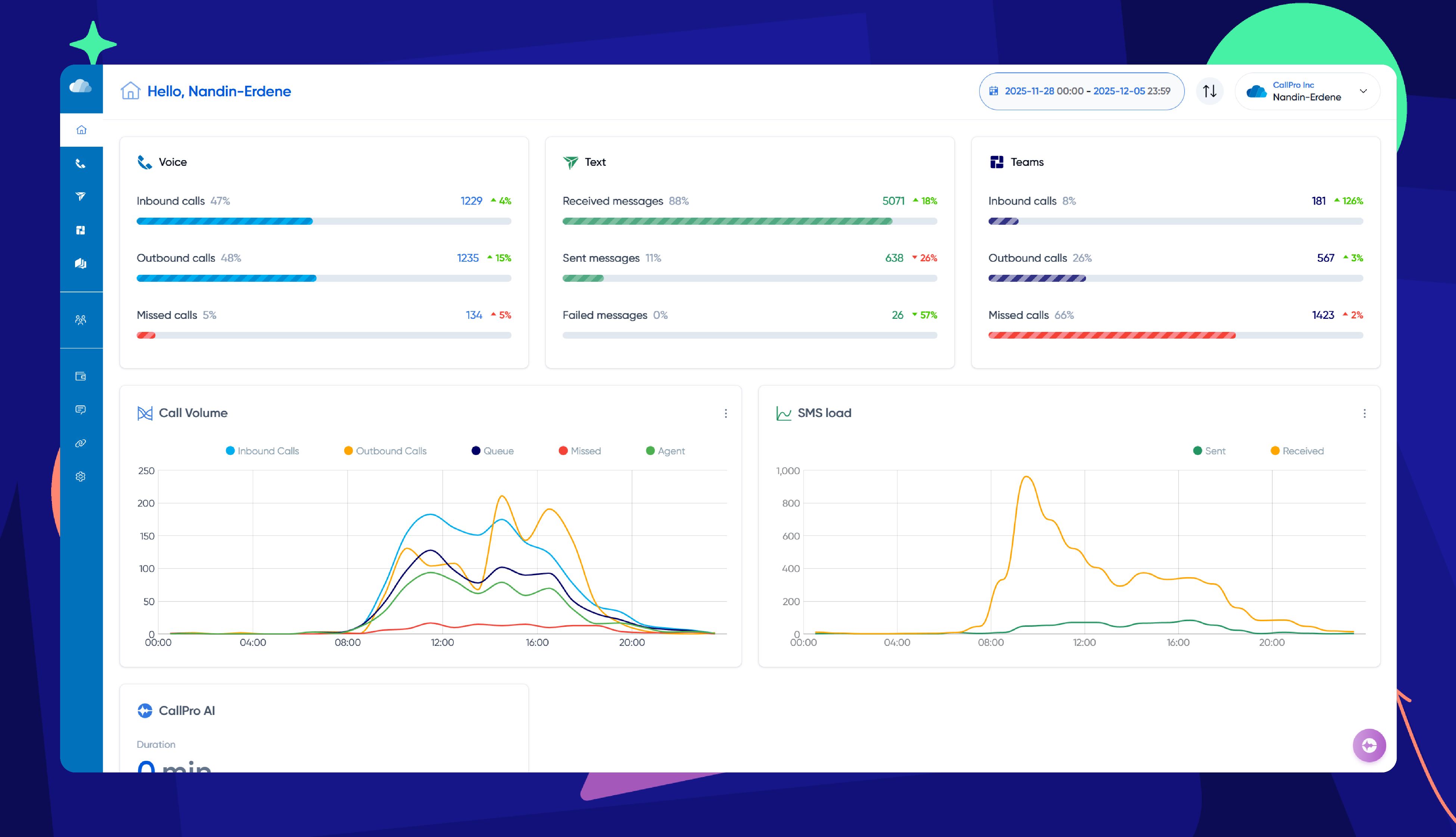Open the purple AI chat bubble
1456x837 pixels.
click(1369, 746)
